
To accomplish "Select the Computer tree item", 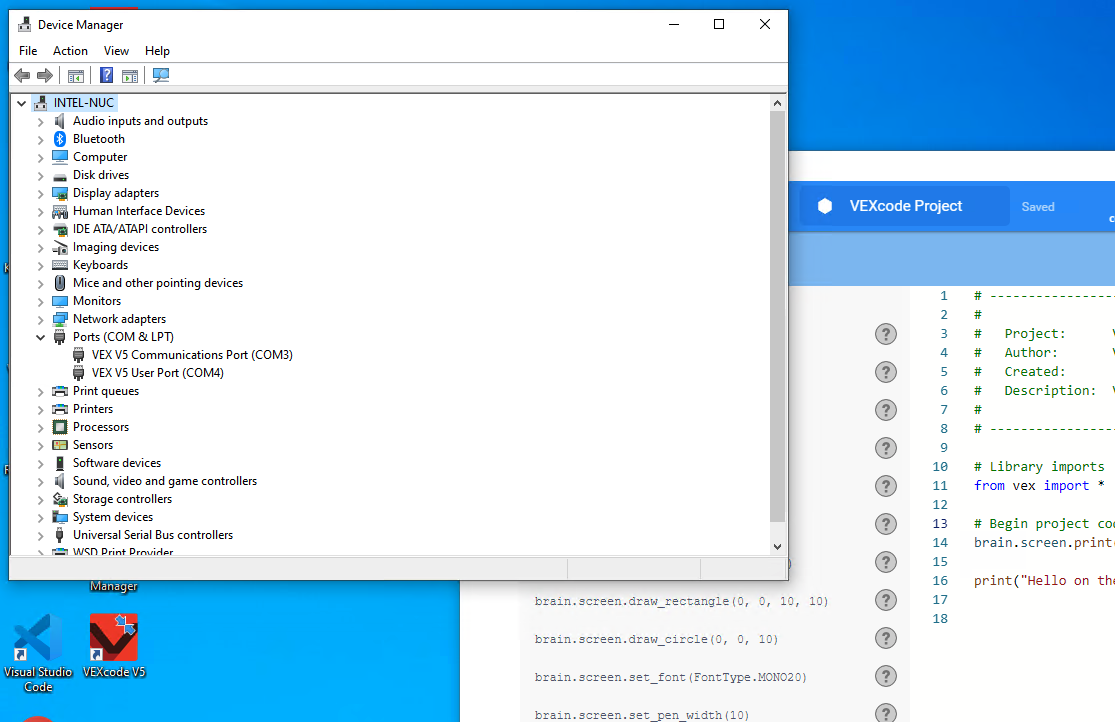I will click(100, 157).
